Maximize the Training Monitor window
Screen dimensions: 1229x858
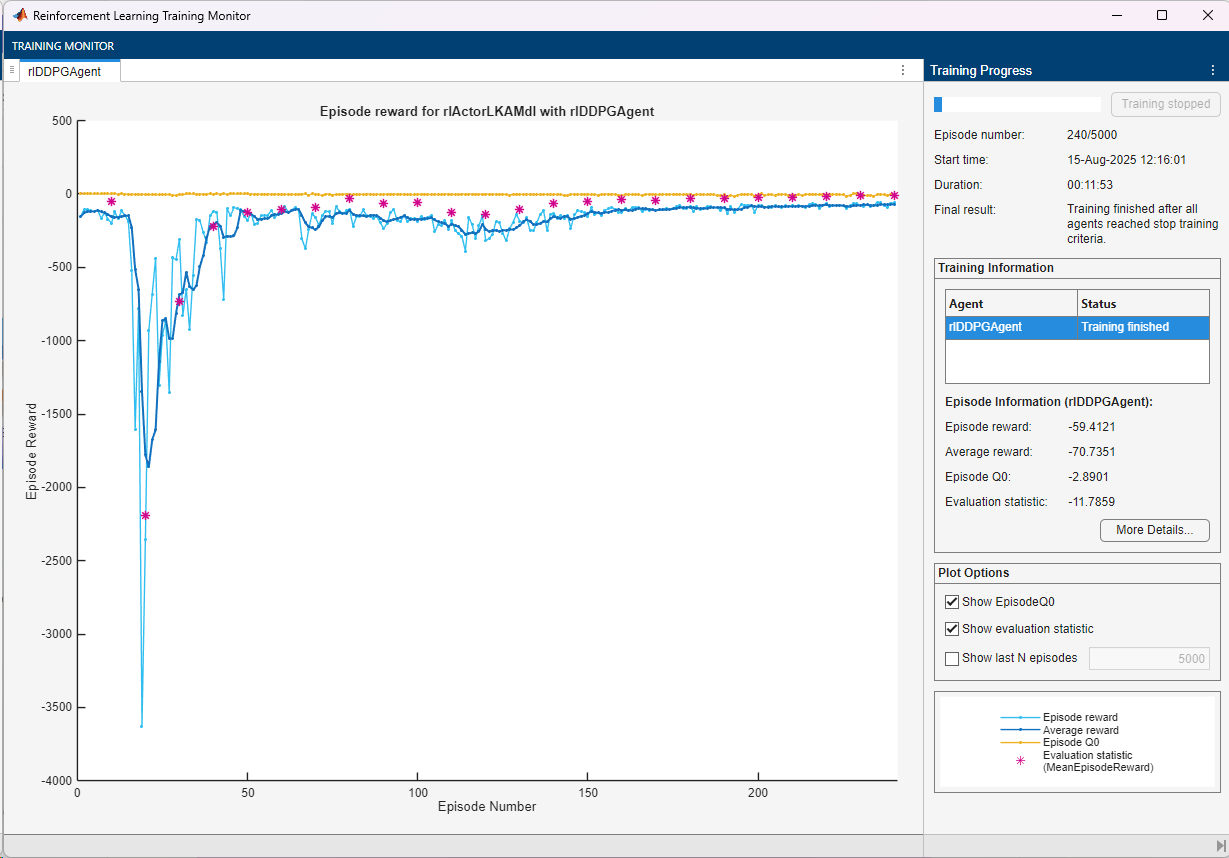[x=1161, y=16]
